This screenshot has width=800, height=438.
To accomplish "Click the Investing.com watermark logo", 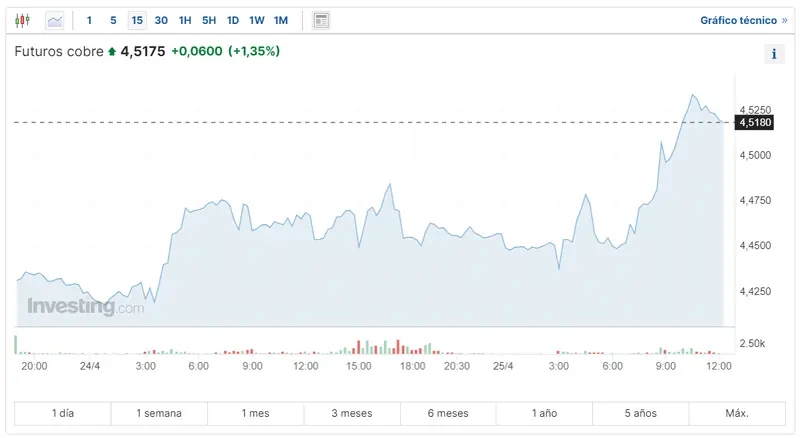I will [x=85, y=307].
